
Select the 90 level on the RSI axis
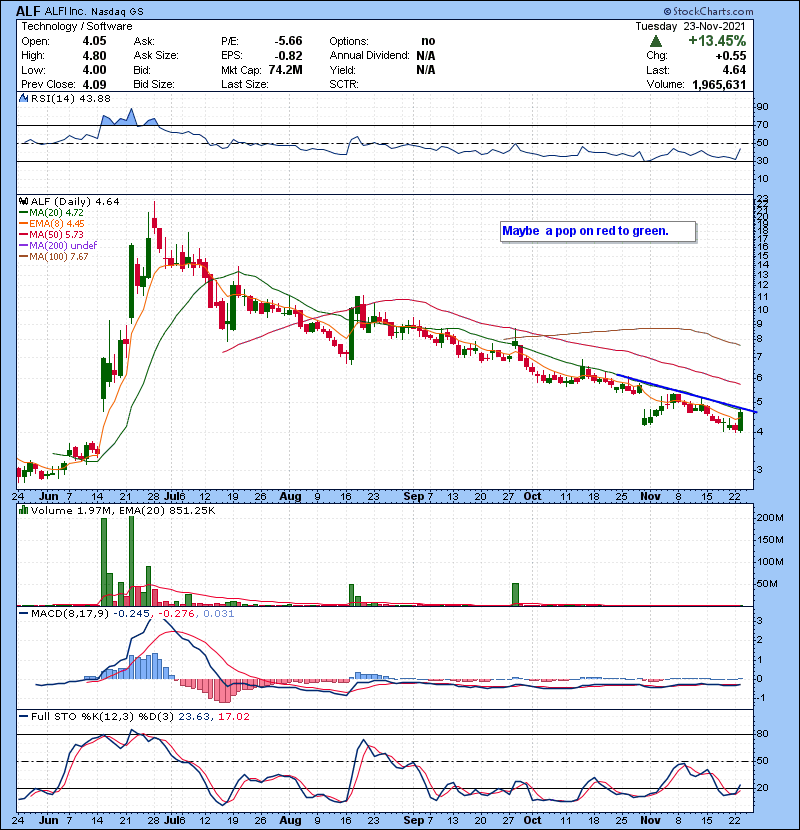762,107
